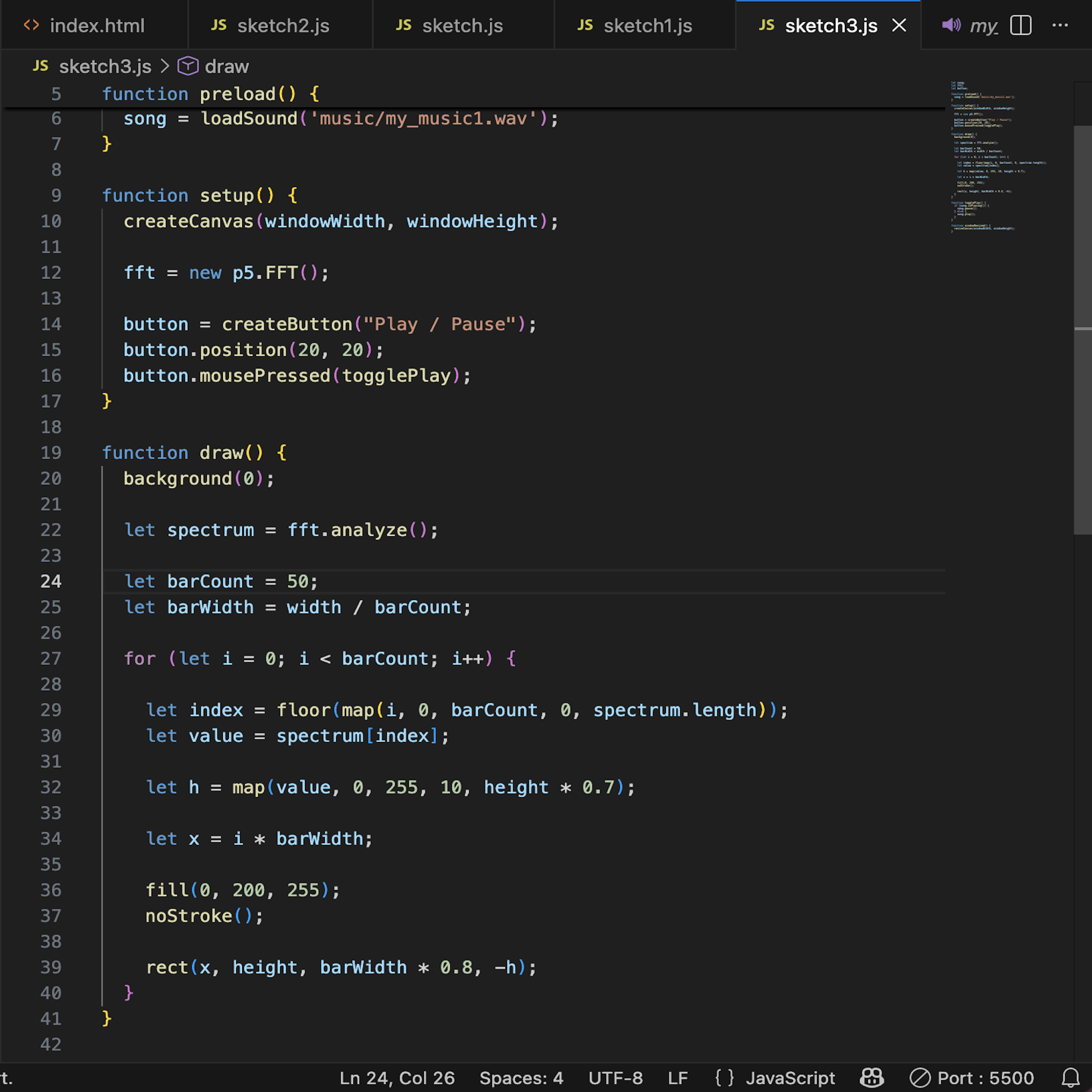Viewport: 1092px width, 1092px height.
Task: Click the for keyword on line 27
Action: 140,659
